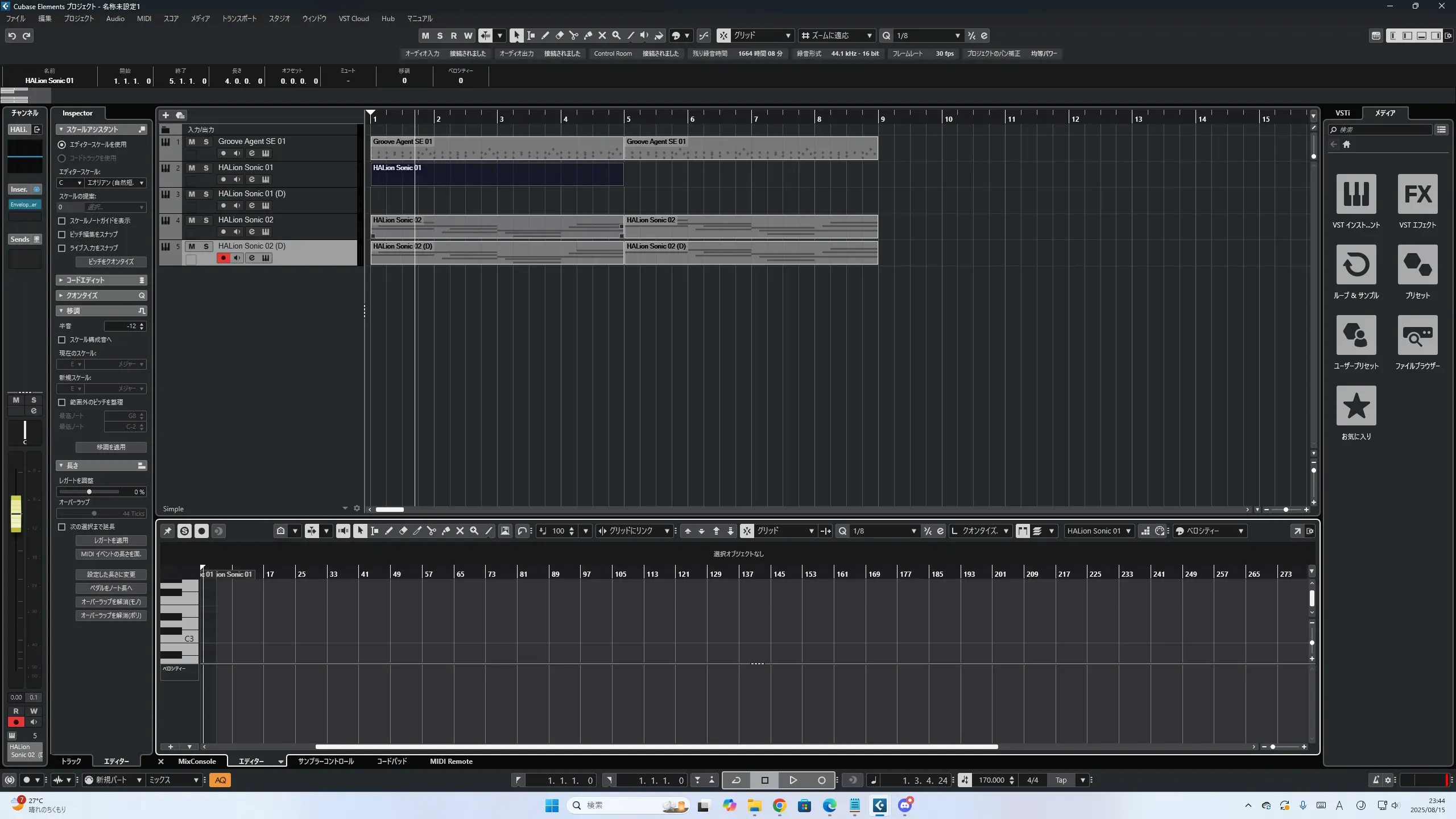Click the Add Track plus icon

tap(166, 115)
